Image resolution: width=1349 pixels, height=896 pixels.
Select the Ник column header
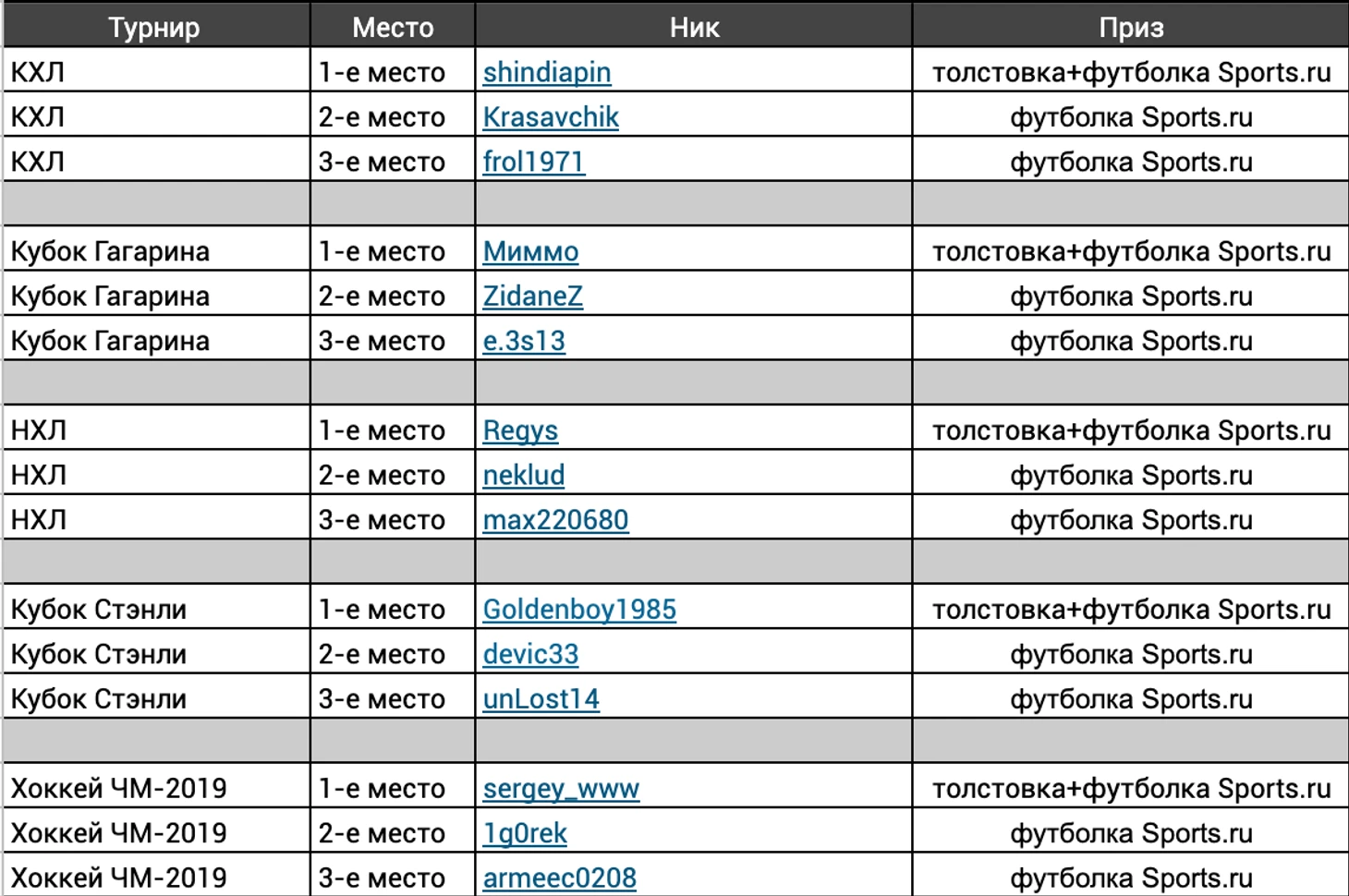click(694, 25)
